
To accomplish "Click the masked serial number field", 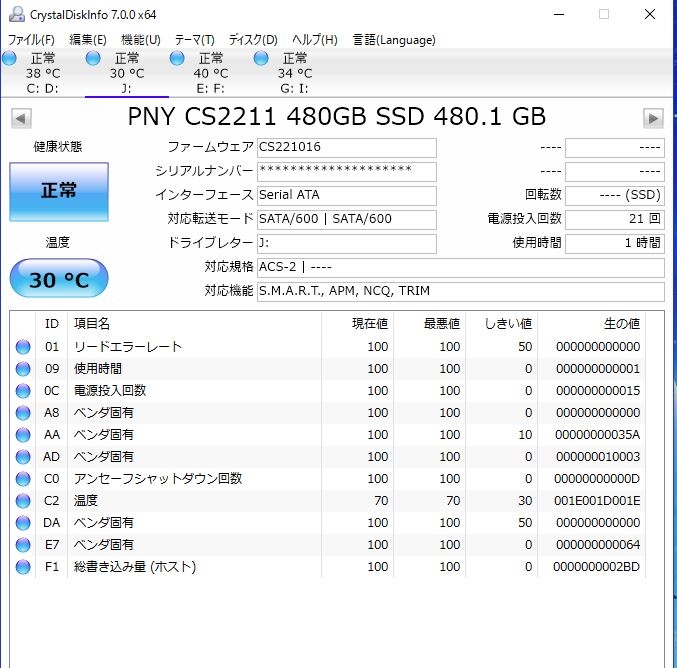I will (347, 171).
